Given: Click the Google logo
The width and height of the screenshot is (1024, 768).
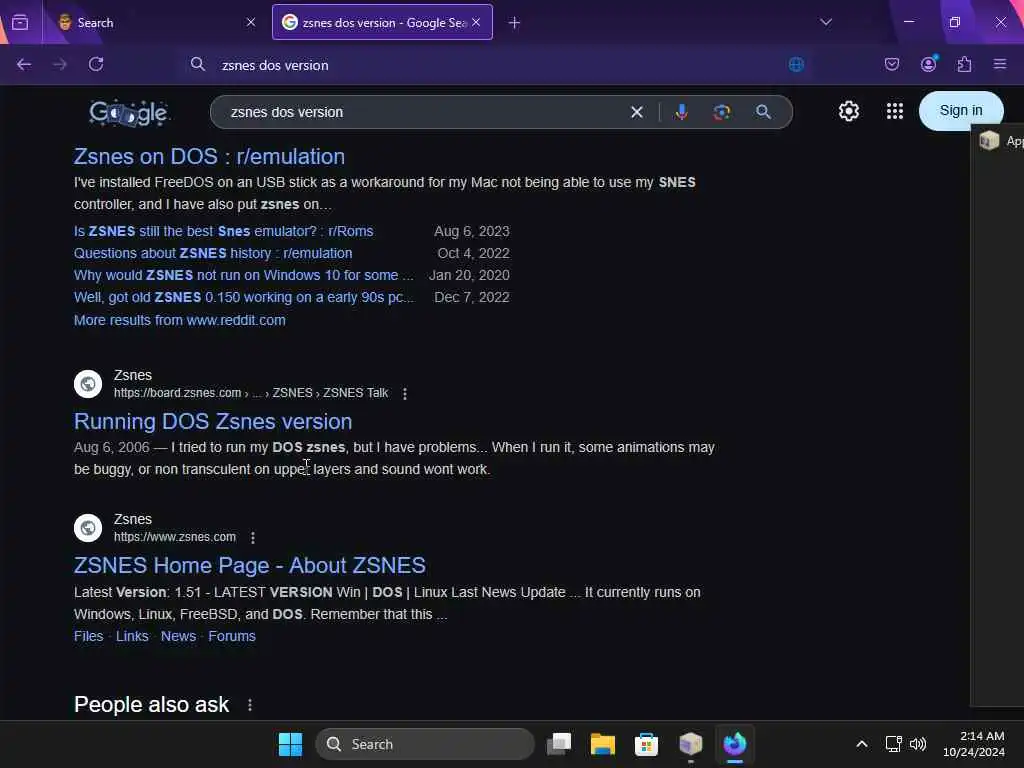Looking at the screenshot, I should [129, 112].
